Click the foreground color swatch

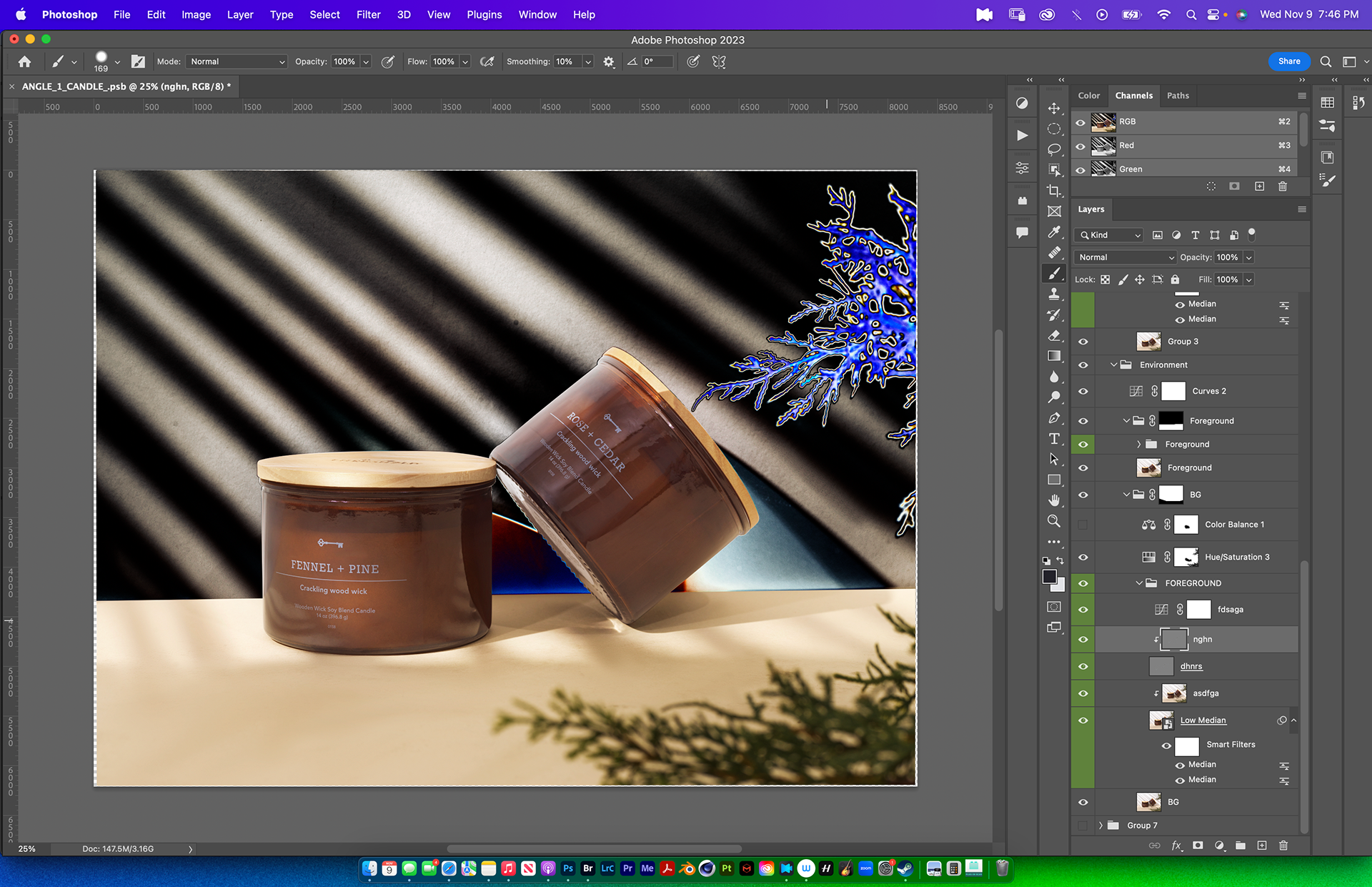point(1049,577)
